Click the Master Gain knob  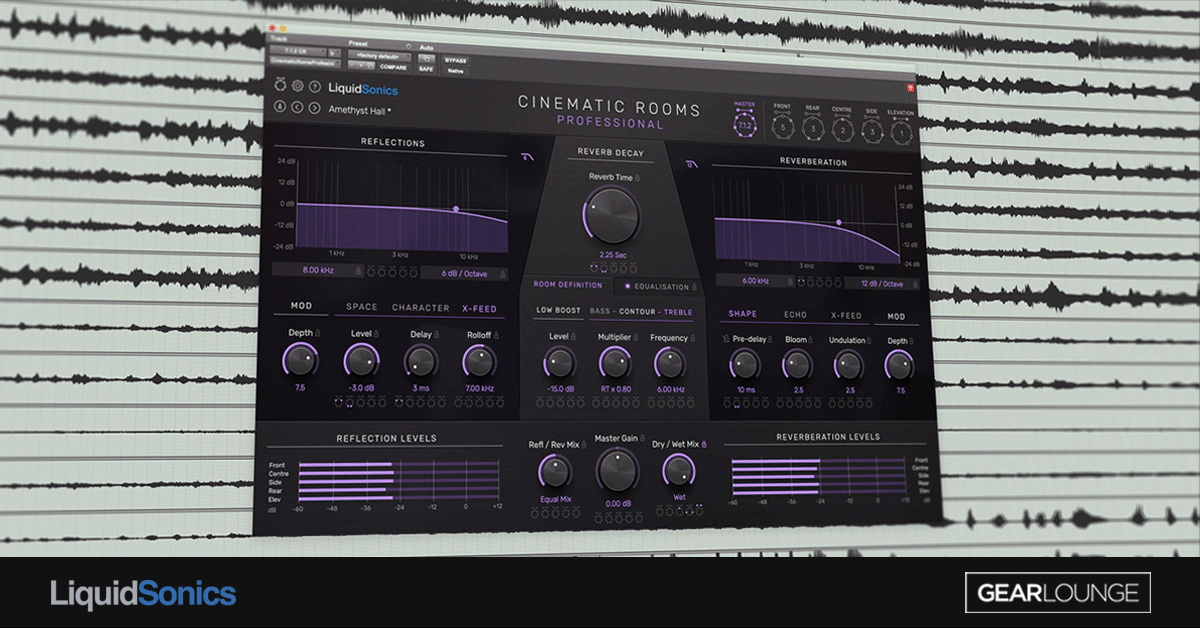616,468
